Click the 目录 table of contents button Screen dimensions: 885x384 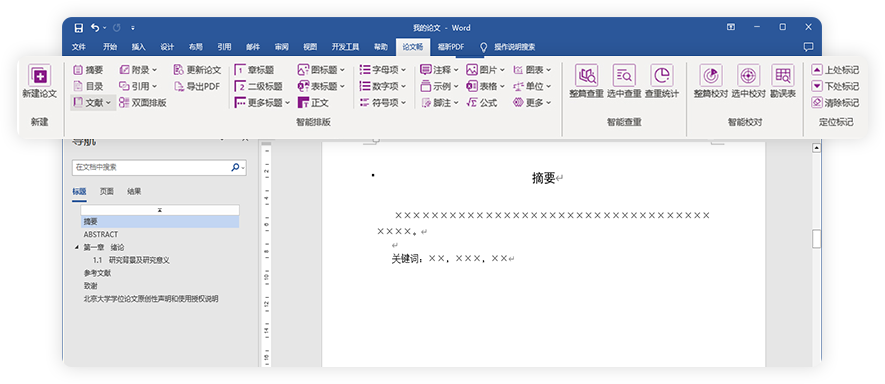pos(88,86)
